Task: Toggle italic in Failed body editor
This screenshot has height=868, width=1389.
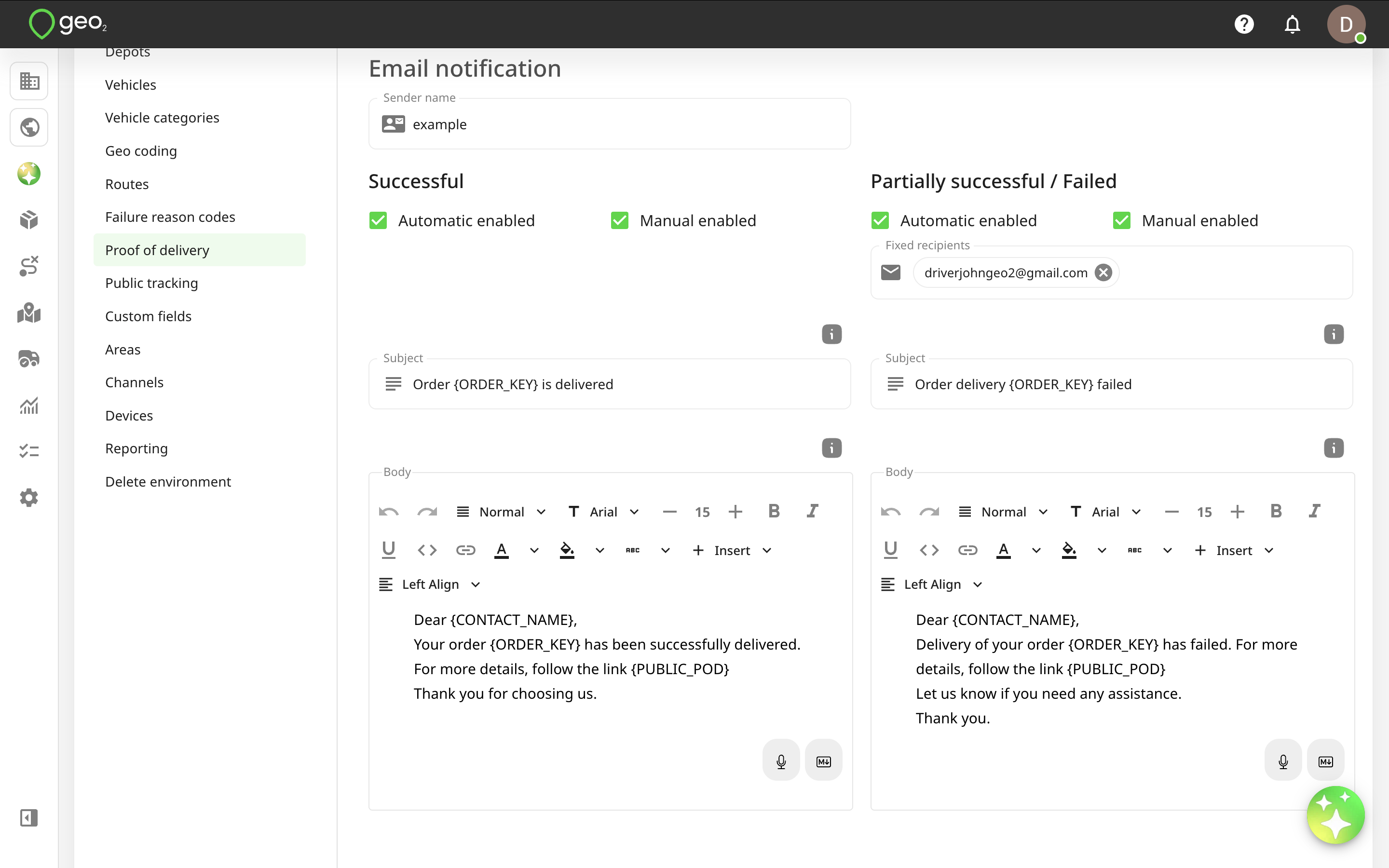Action: point(1314,511)
